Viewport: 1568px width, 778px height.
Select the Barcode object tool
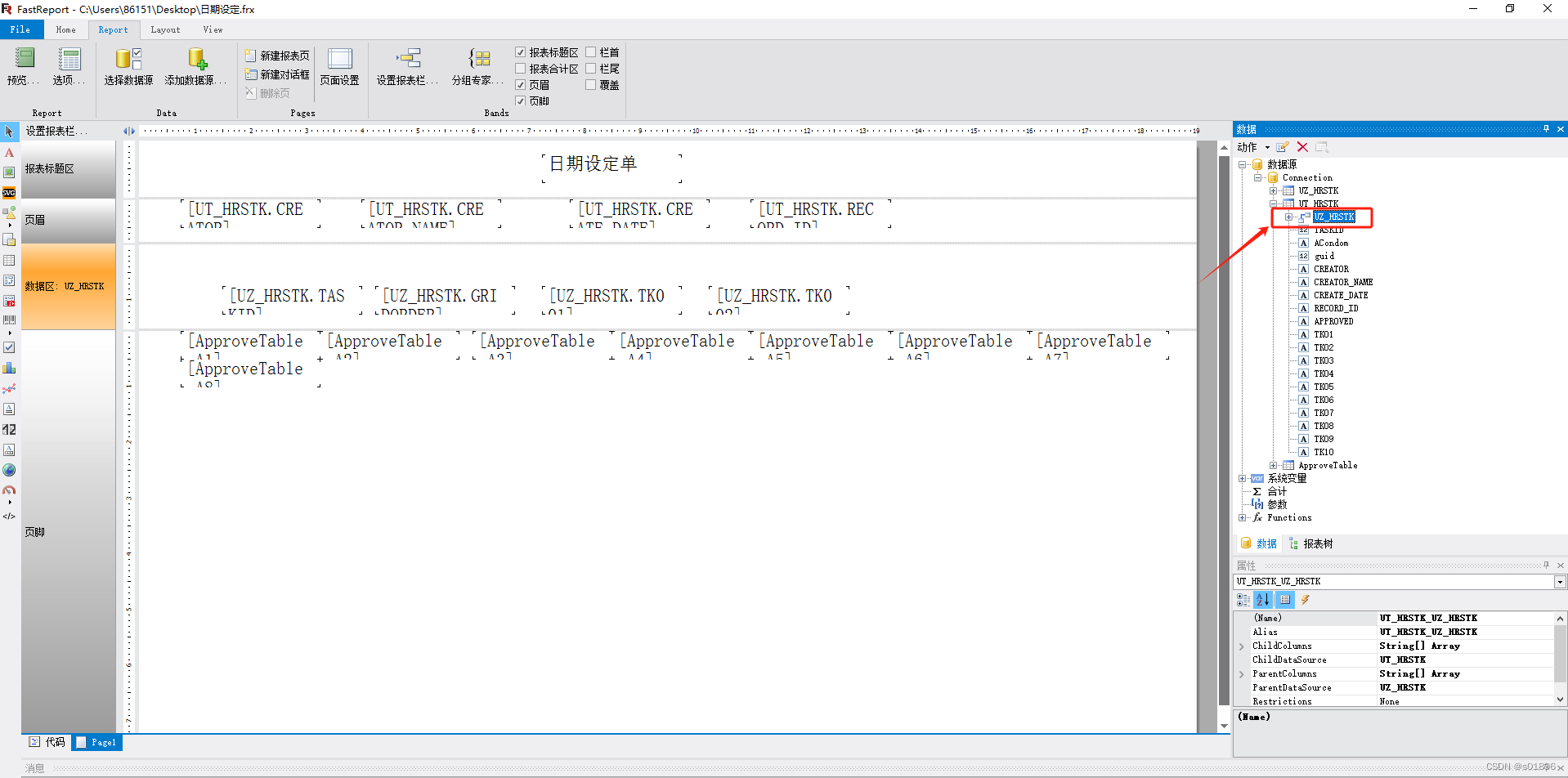pyautogui.click(x=9, y=320)
